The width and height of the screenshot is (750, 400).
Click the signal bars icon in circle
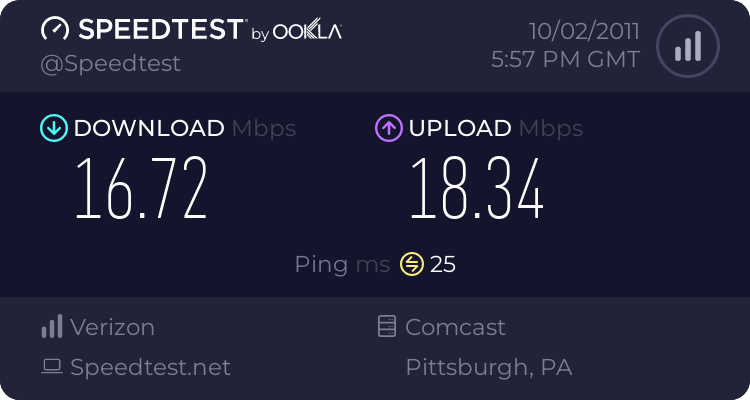(x=687, y=47)
